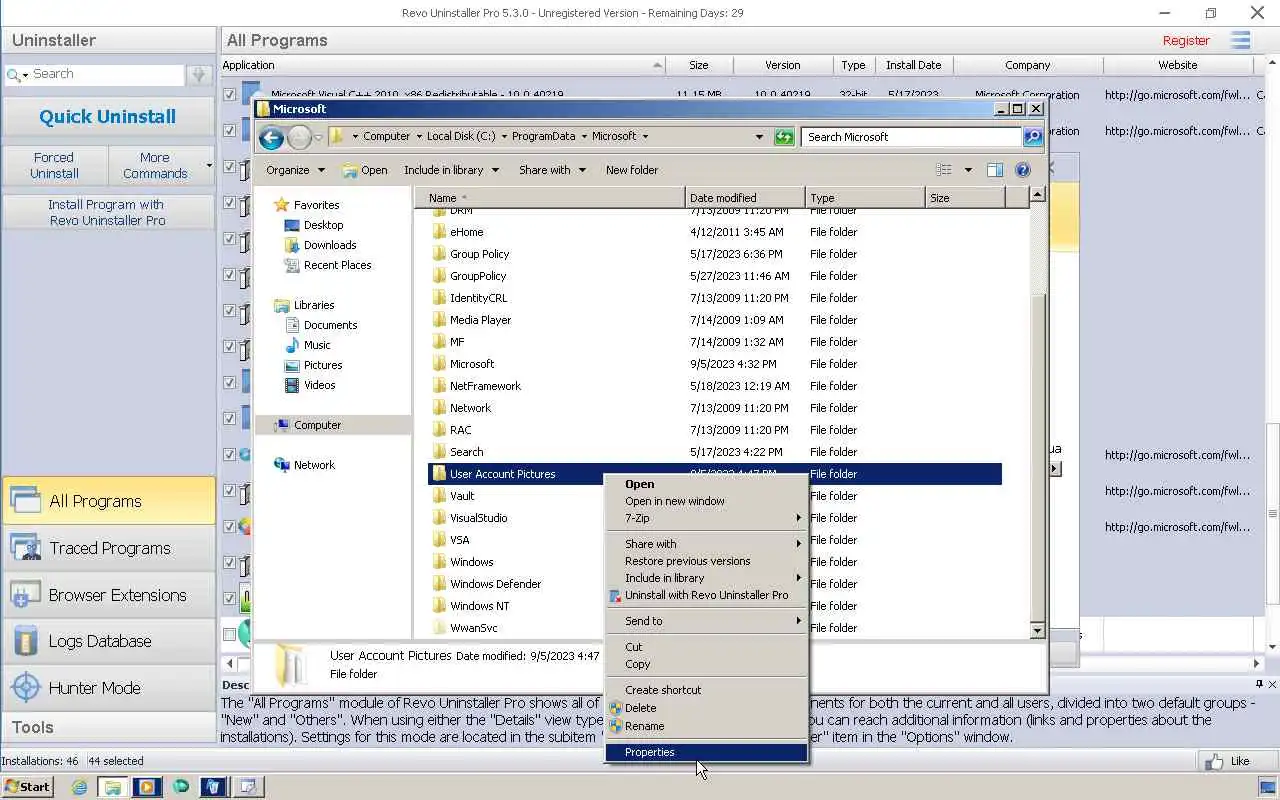The width and height of the screenshot is (1280, 800).
Task: Expand the breadcrumb arrow after Local Disk (C:)
Action: pos(503,137)
